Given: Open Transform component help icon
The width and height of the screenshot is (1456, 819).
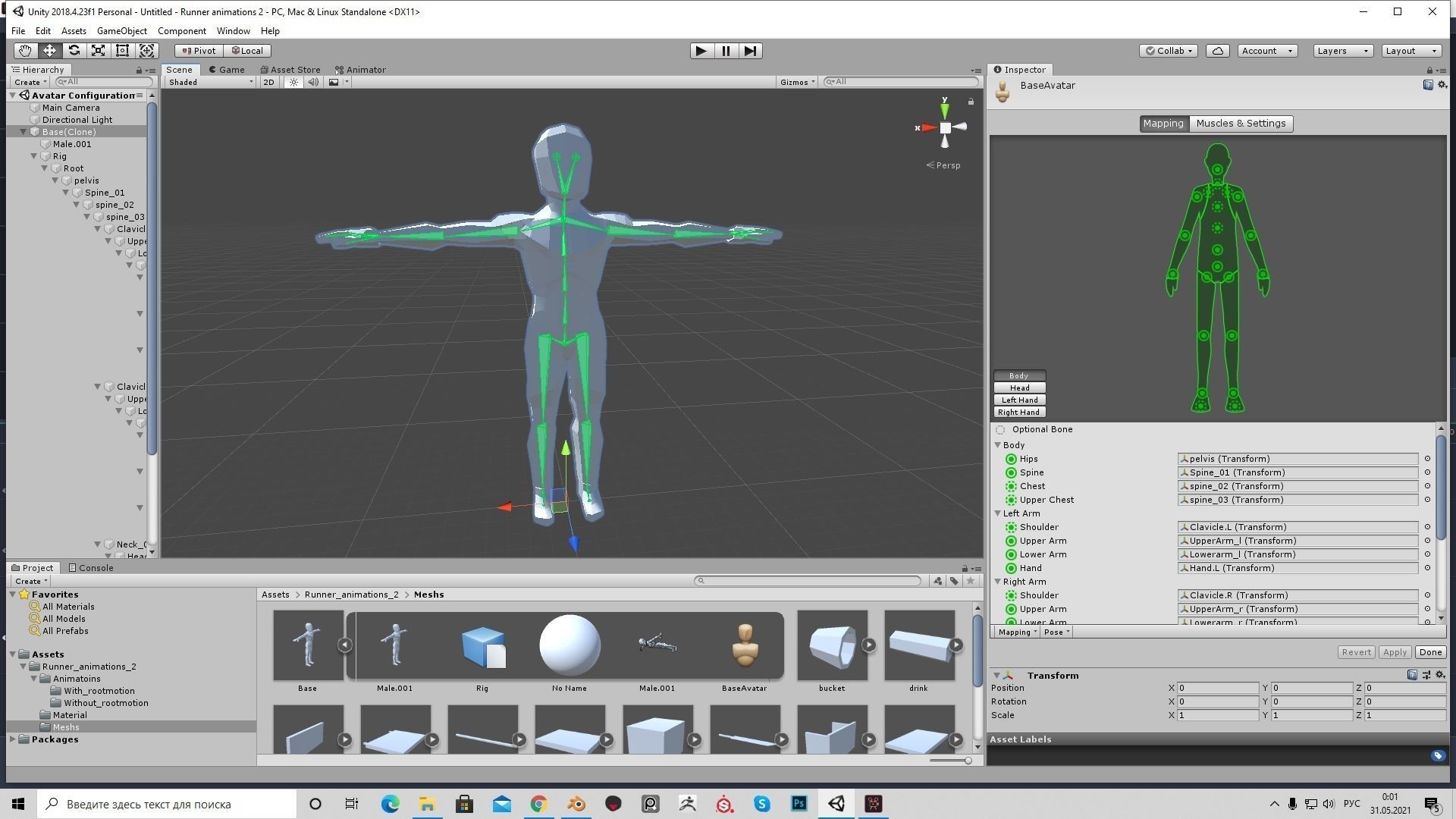Looking at the screenshot, I should 1412,675.
